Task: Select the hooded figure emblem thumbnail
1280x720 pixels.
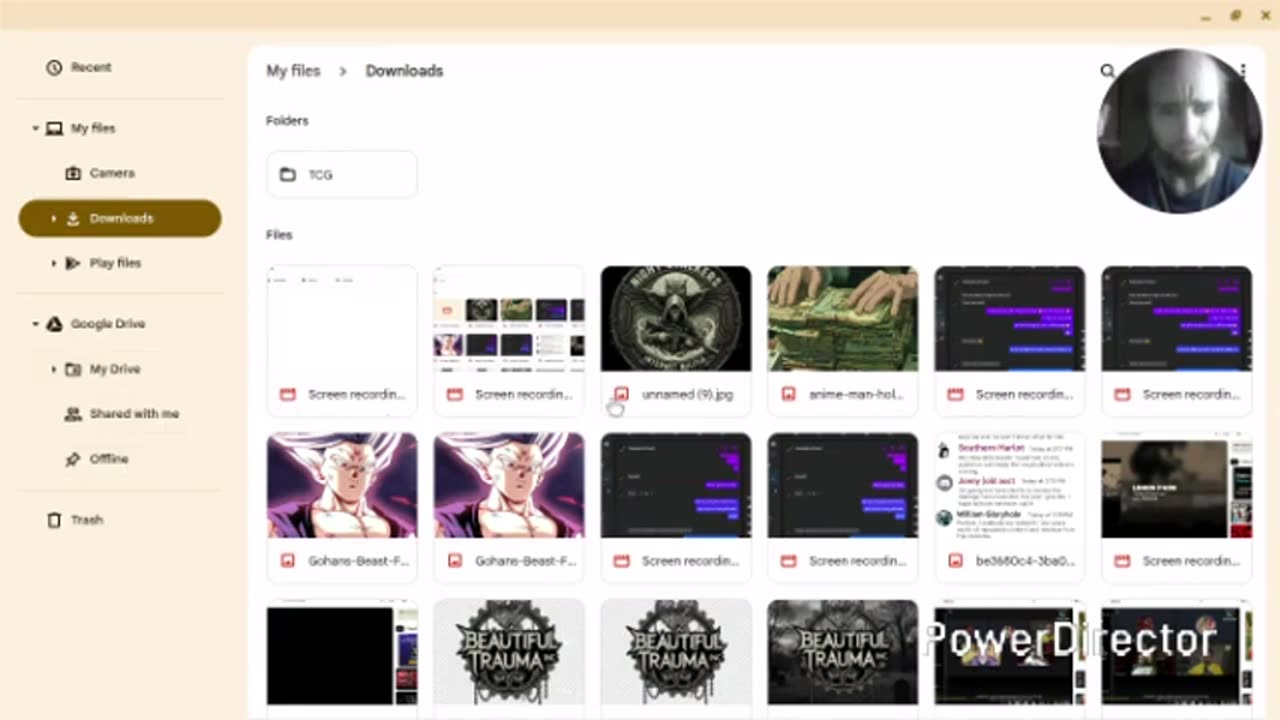Action: (676, 319)
